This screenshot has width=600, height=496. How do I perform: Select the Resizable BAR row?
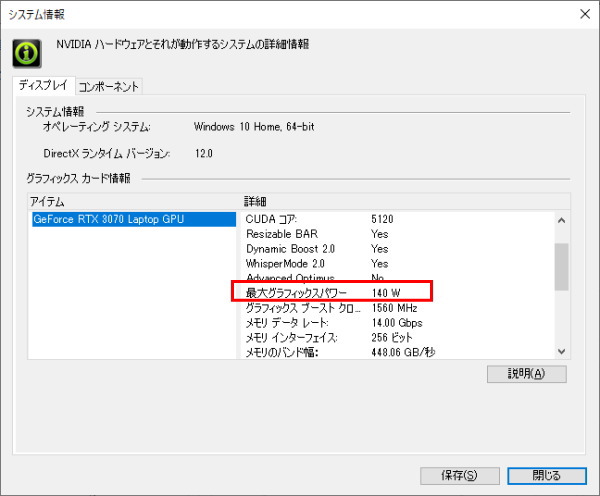(398, 234)
